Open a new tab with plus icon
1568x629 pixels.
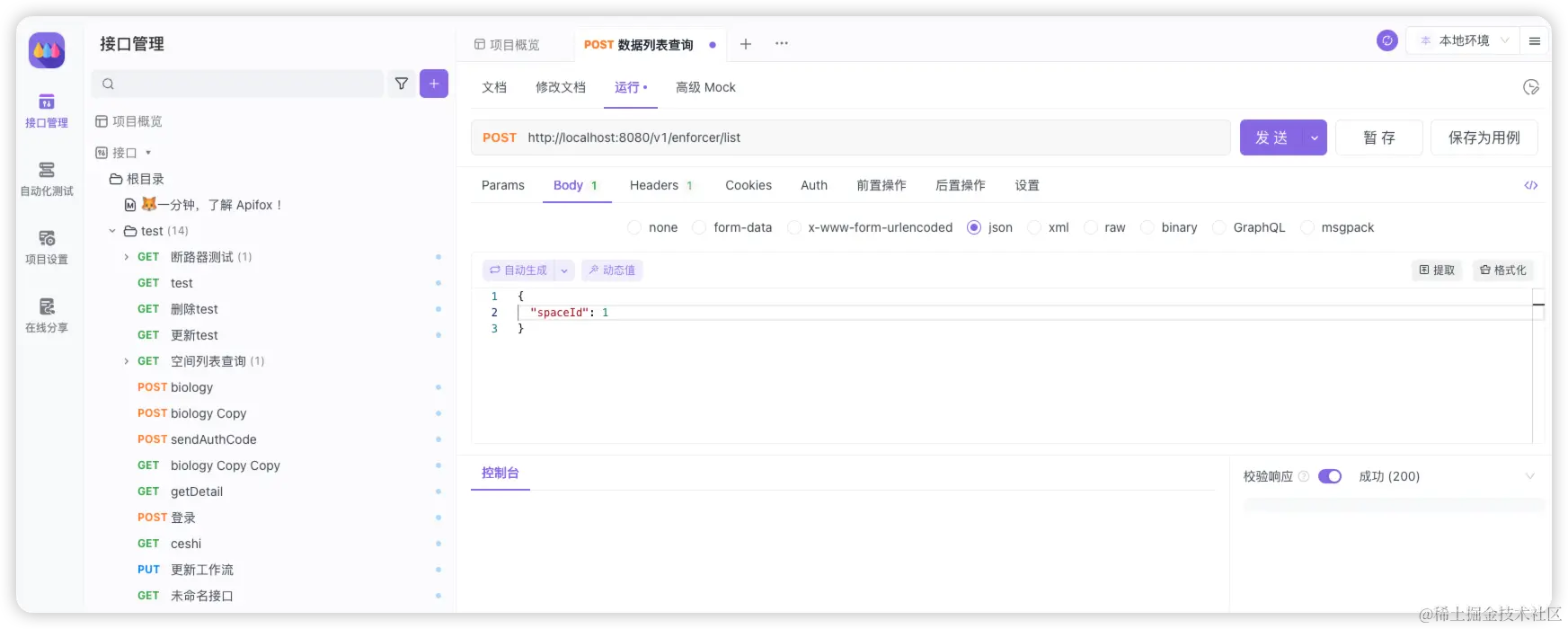click(x=746, y=43)
